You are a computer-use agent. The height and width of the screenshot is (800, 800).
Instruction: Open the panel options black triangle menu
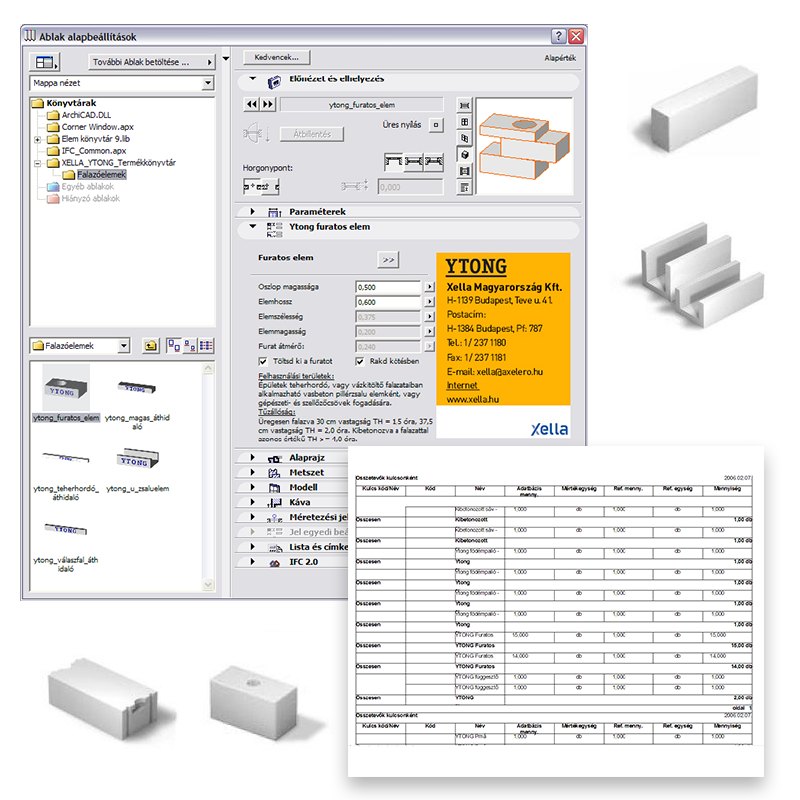click(226, 59)
